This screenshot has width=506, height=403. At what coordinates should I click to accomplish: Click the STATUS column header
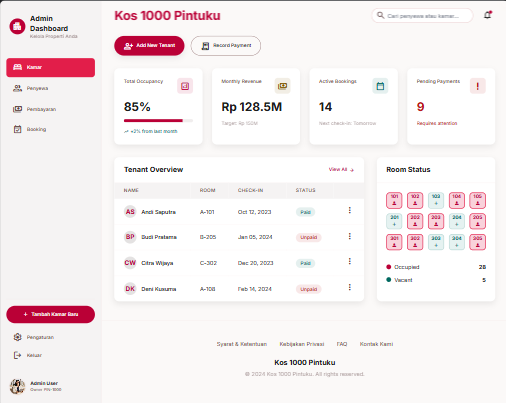305,190
